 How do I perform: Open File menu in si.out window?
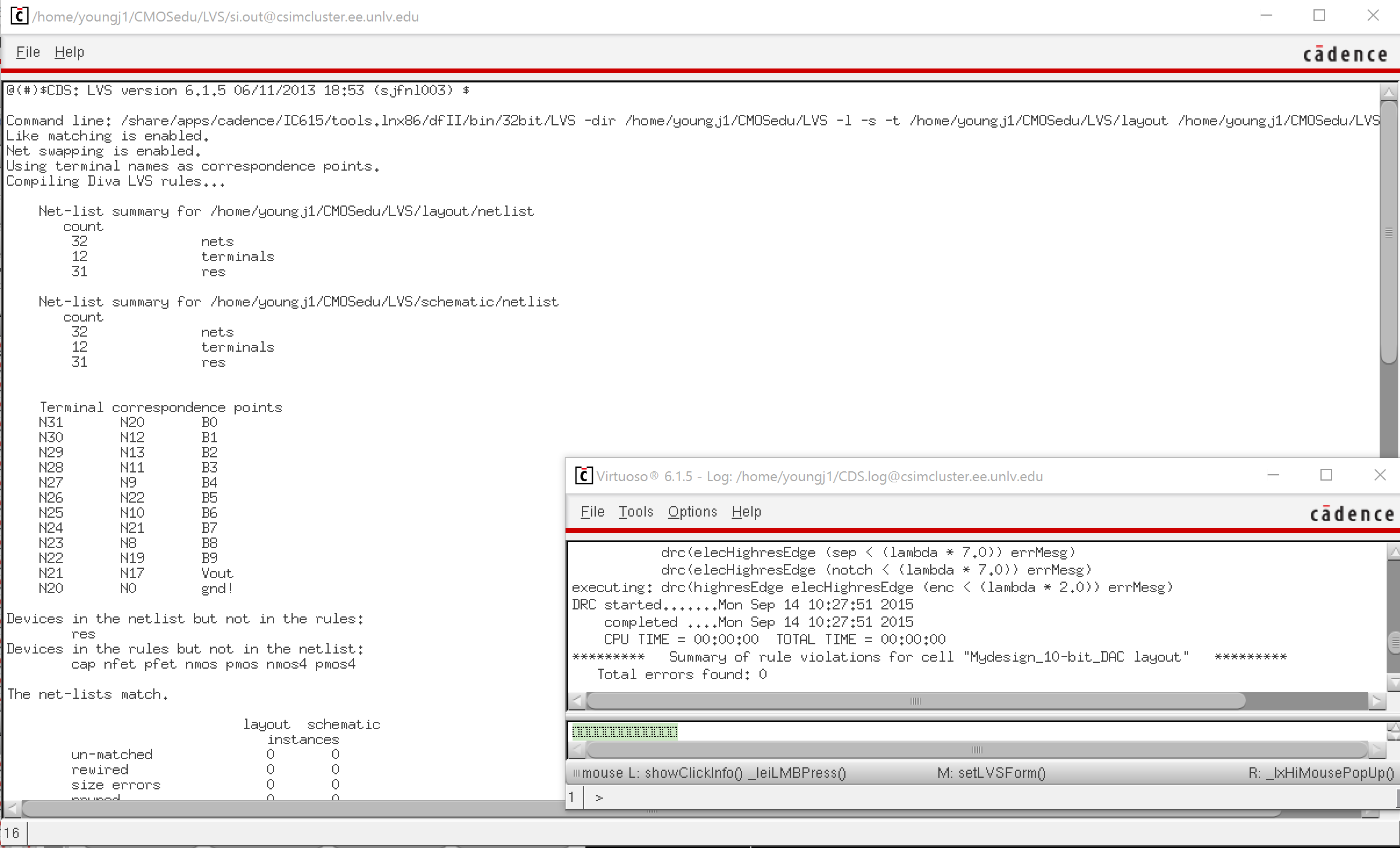coord(28,52)
